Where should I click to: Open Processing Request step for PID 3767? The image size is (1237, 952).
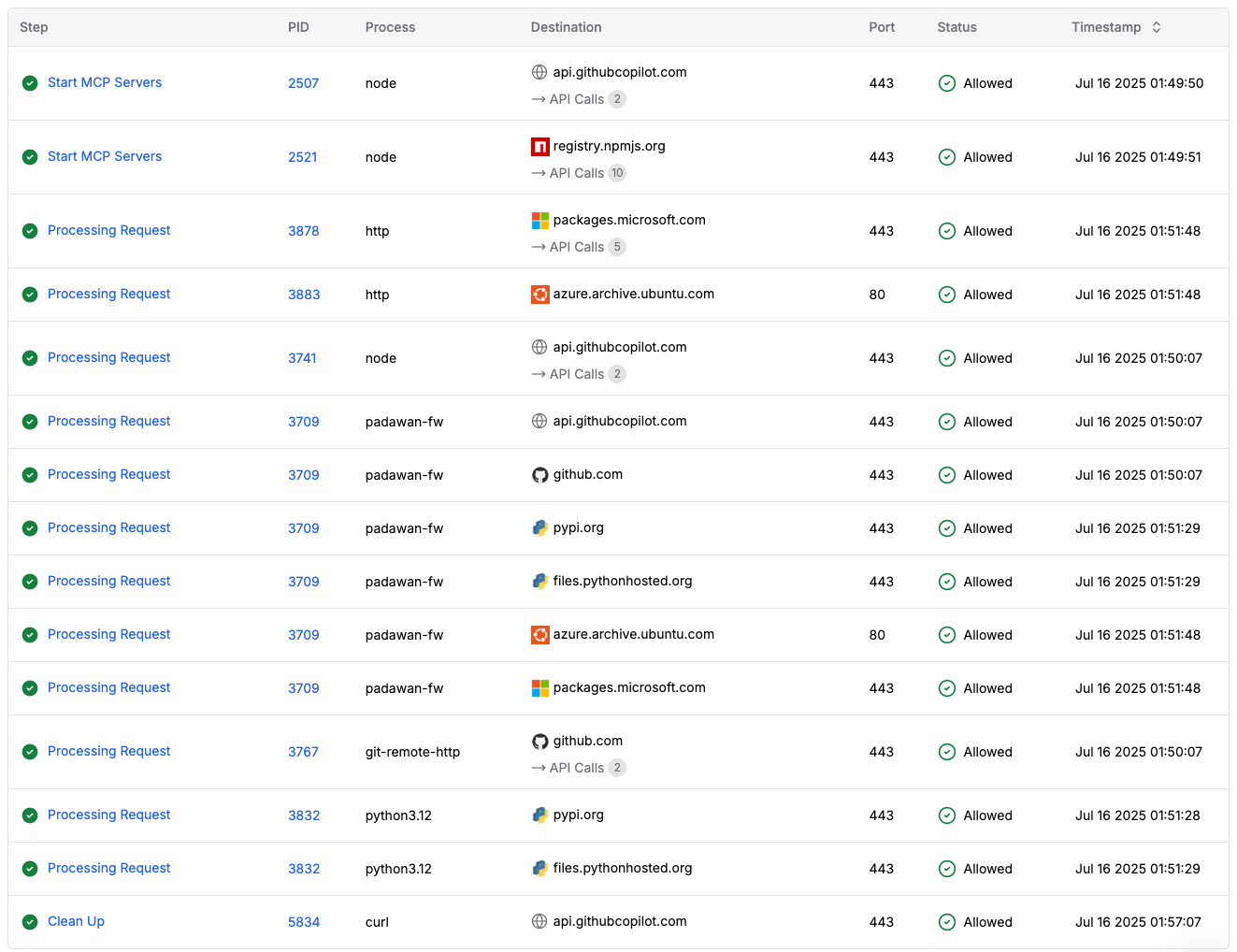(109, 751)
